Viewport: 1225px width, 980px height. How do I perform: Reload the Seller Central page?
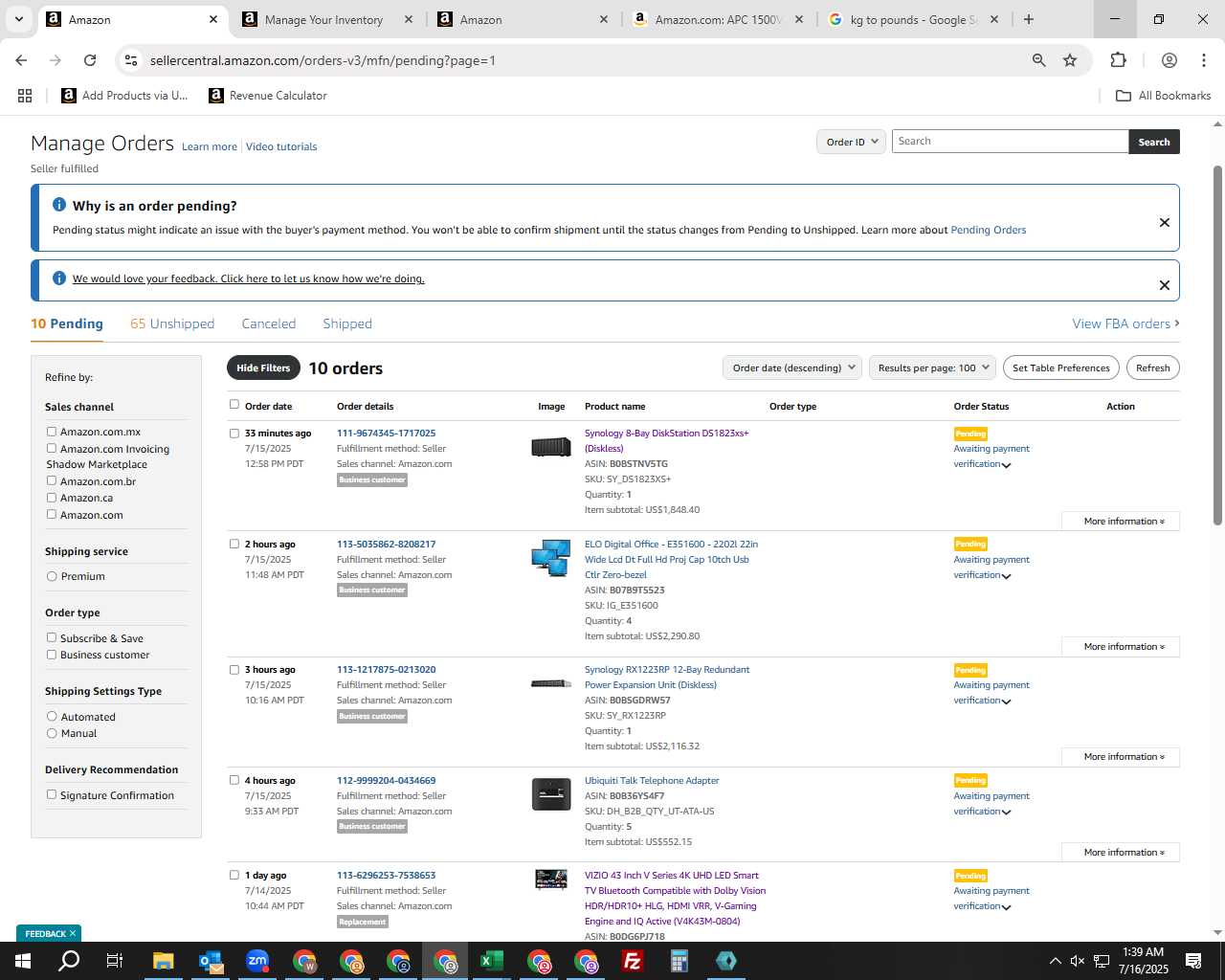tap(90, 60)
